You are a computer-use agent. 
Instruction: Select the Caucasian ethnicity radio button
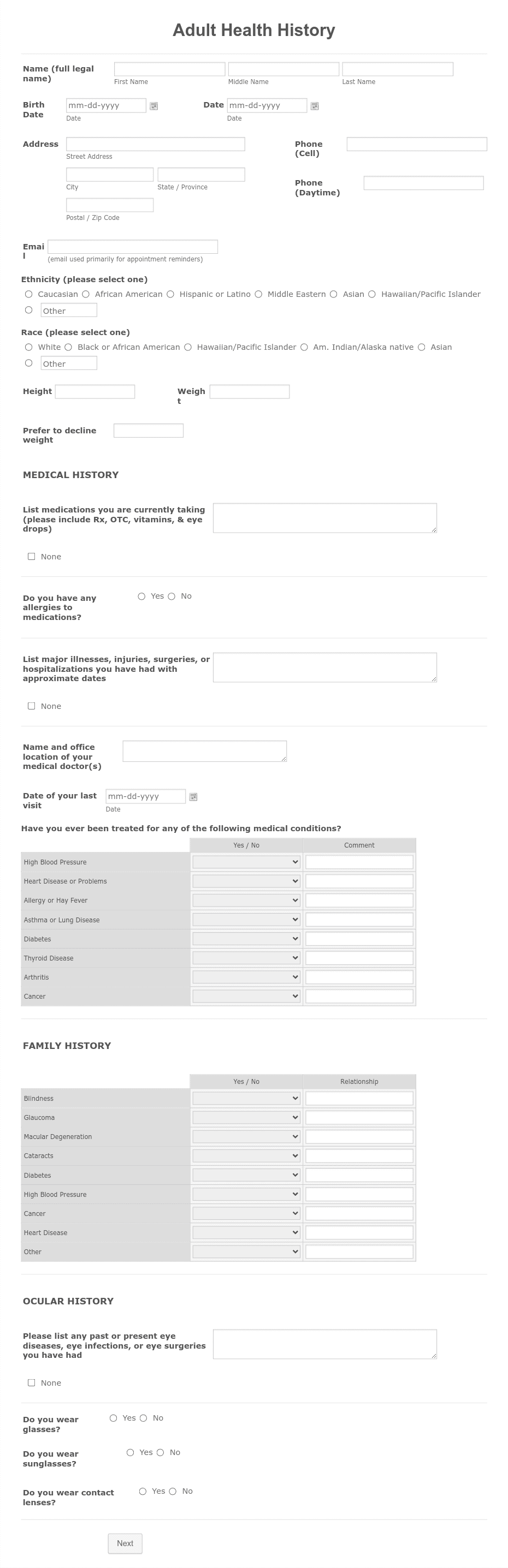pyautogui.click(x=28, y=294)
